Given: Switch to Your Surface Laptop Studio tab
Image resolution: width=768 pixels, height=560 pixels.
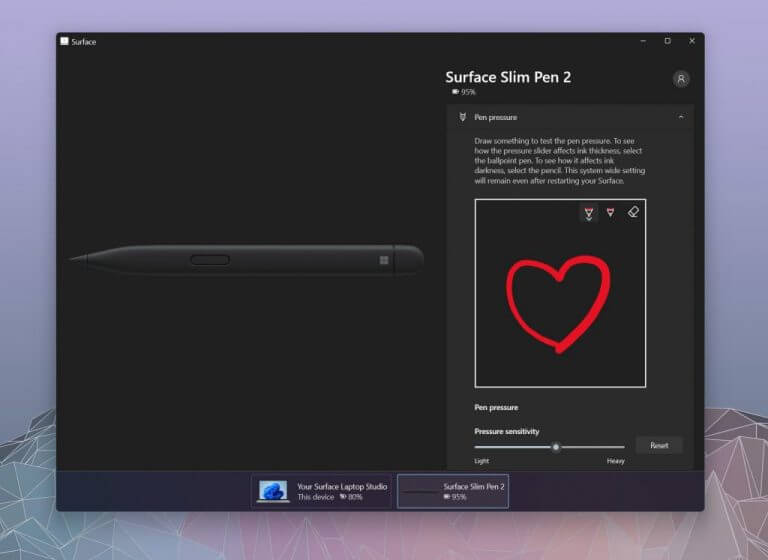Looking at the screenshot, I should [321, 491].
